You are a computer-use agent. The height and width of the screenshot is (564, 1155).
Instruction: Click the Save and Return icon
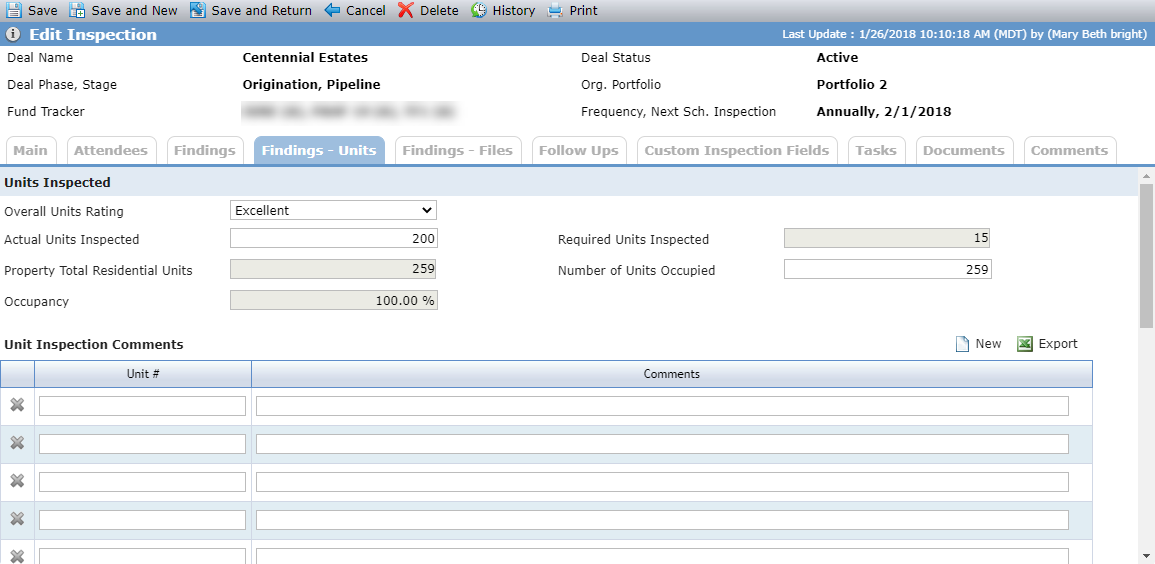click(197, 10)
